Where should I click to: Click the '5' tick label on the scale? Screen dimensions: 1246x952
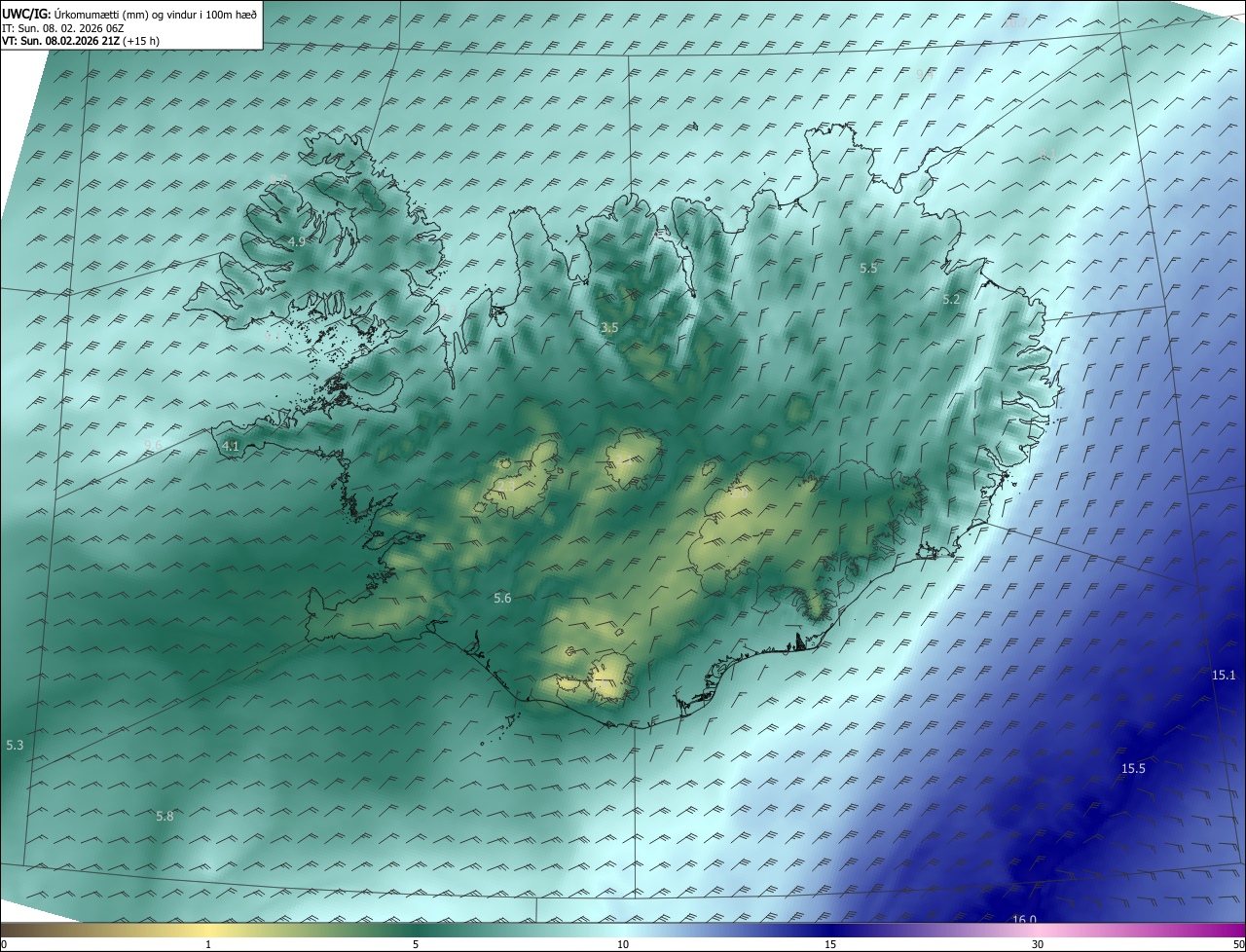416,944
